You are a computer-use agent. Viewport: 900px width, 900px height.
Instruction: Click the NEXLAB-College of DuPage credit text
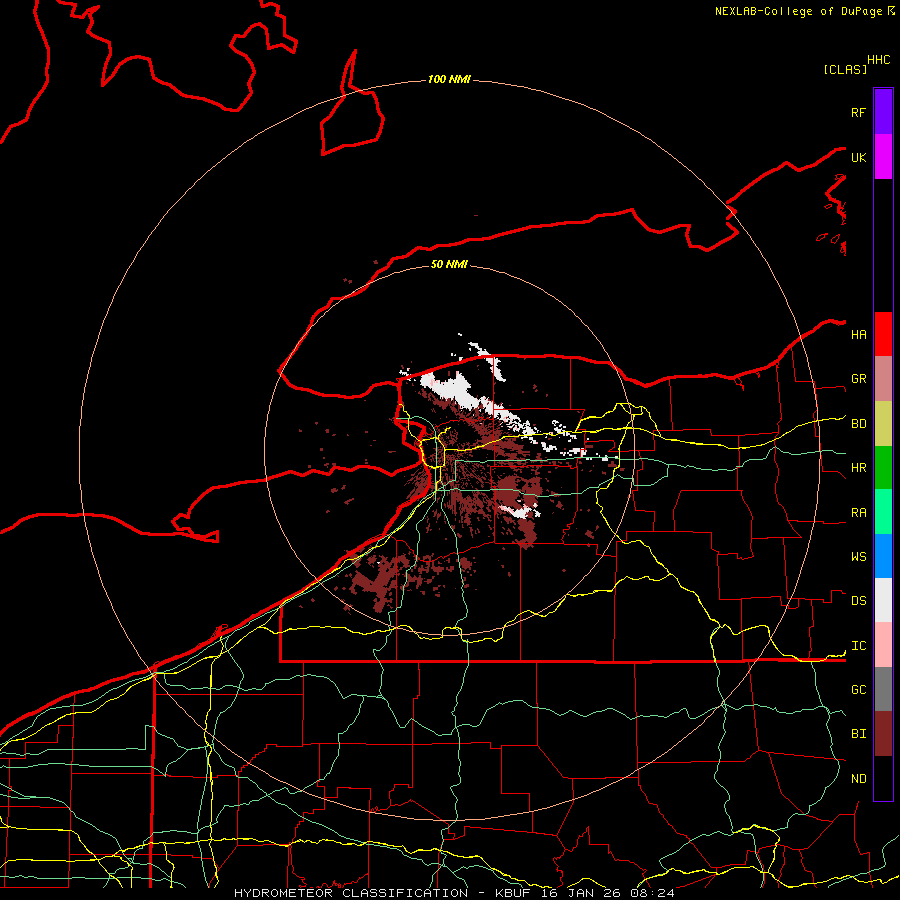click(798, 11)
